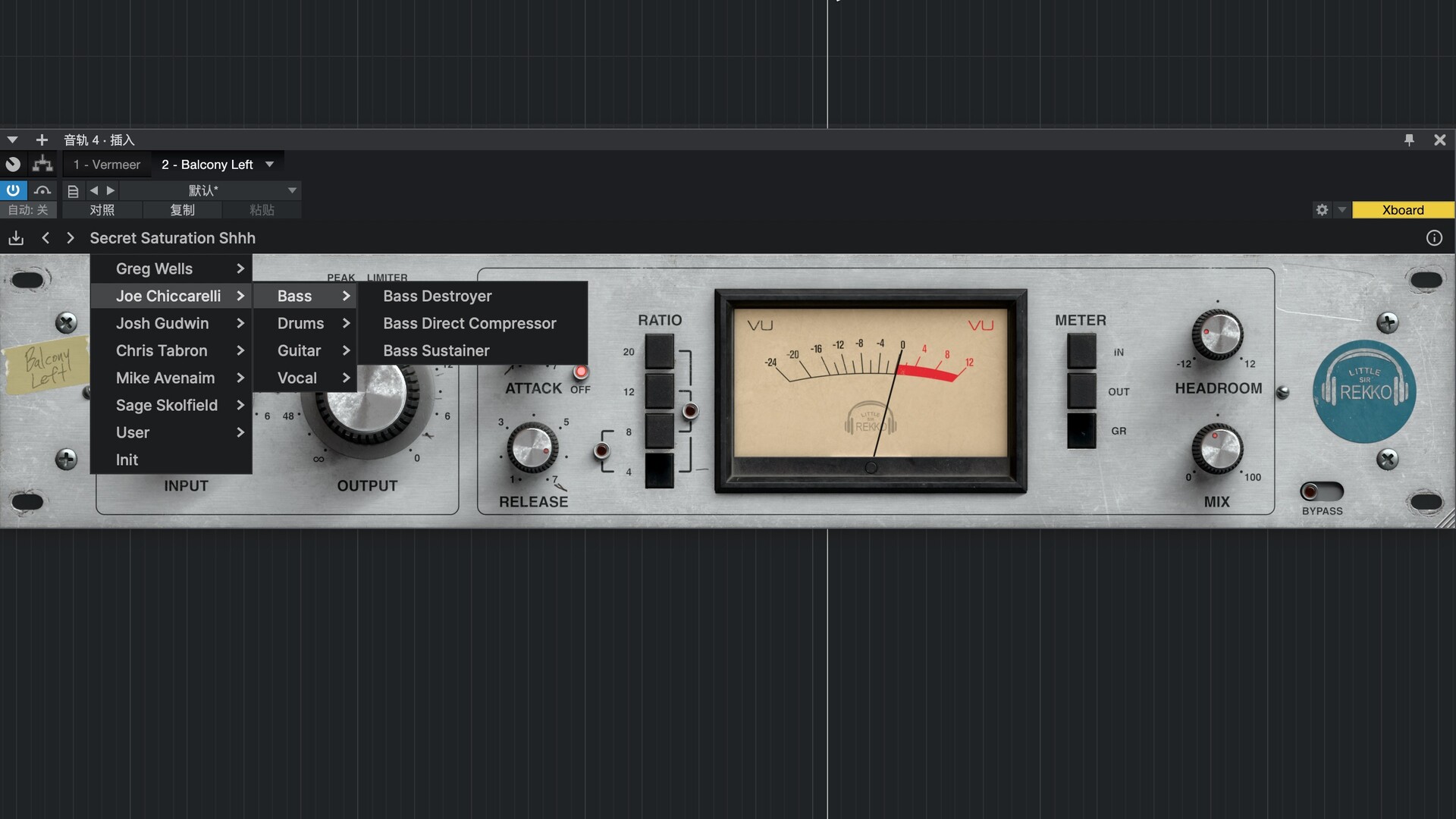
Task: Pin the plugin window
Action: [x=1409, y=140]
